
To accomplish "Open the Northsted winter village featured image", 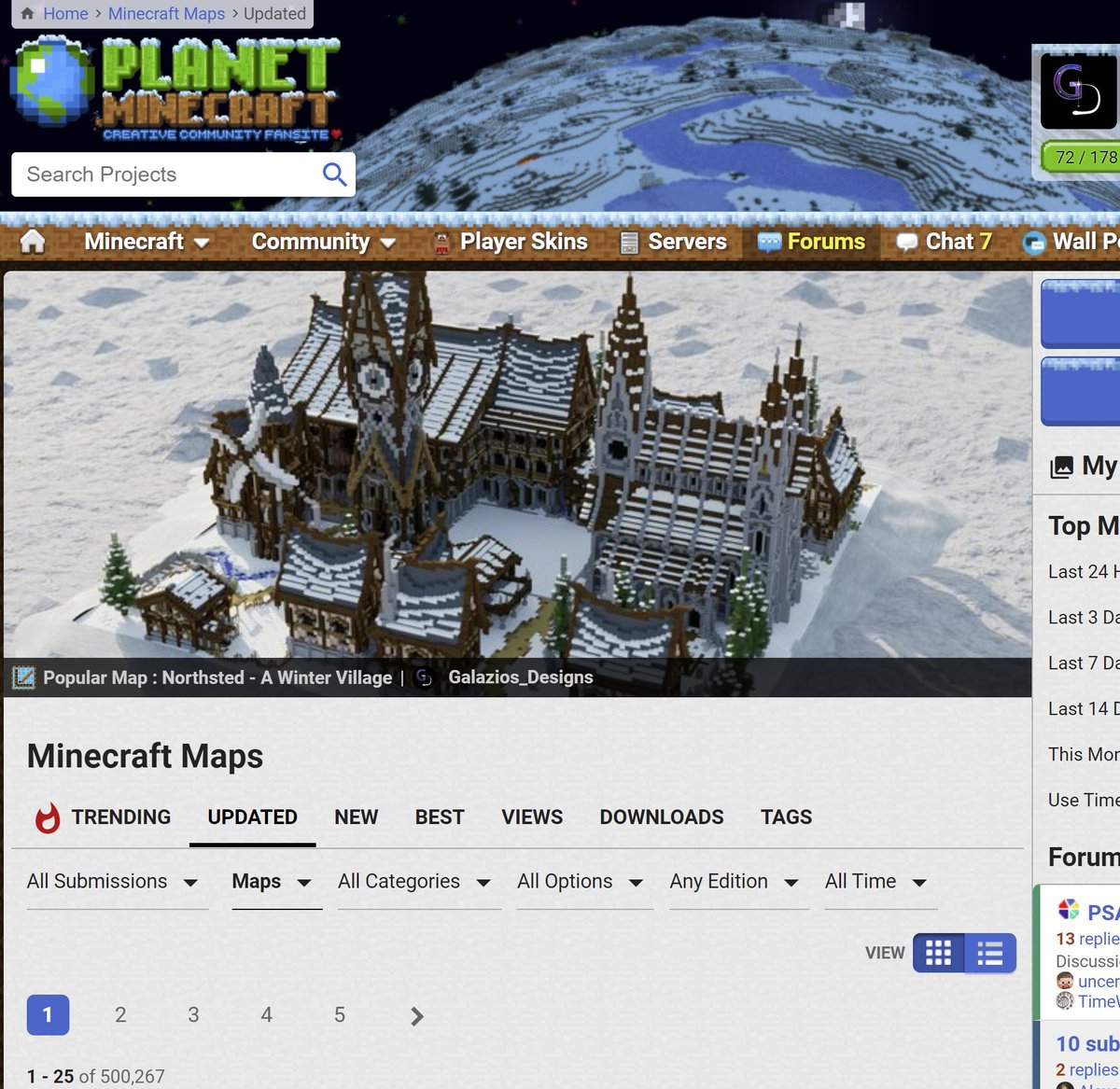I will coord(517,465).
